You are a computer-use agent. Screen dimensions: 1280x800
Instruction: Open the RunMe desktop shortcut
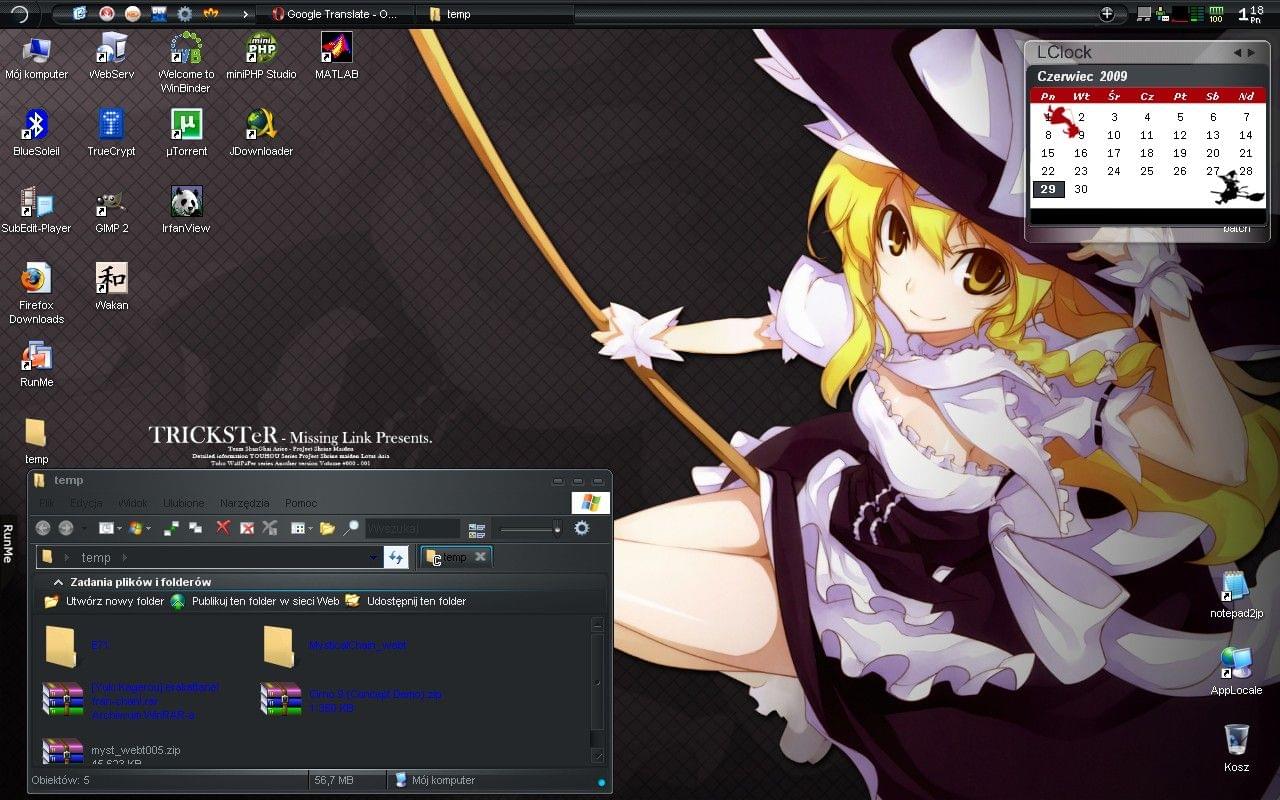pyautogui.click(x=36, y=364)
